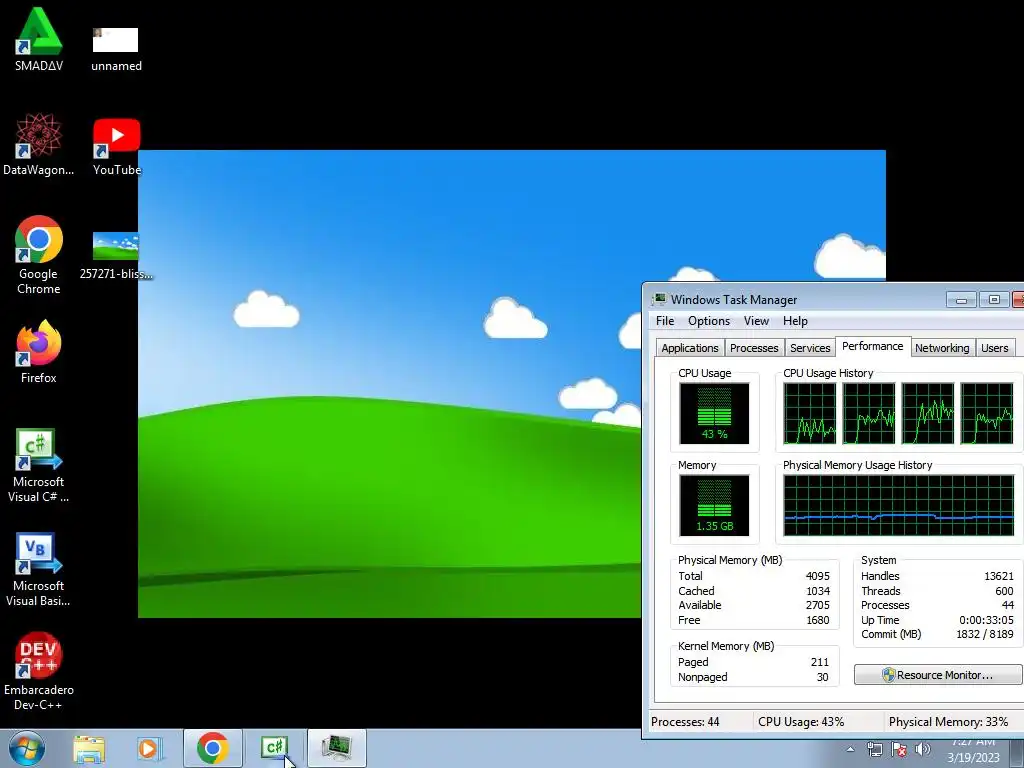Switch to the Processes tab
Viewport: 1024px width, 768px height.
coord(754,348)
